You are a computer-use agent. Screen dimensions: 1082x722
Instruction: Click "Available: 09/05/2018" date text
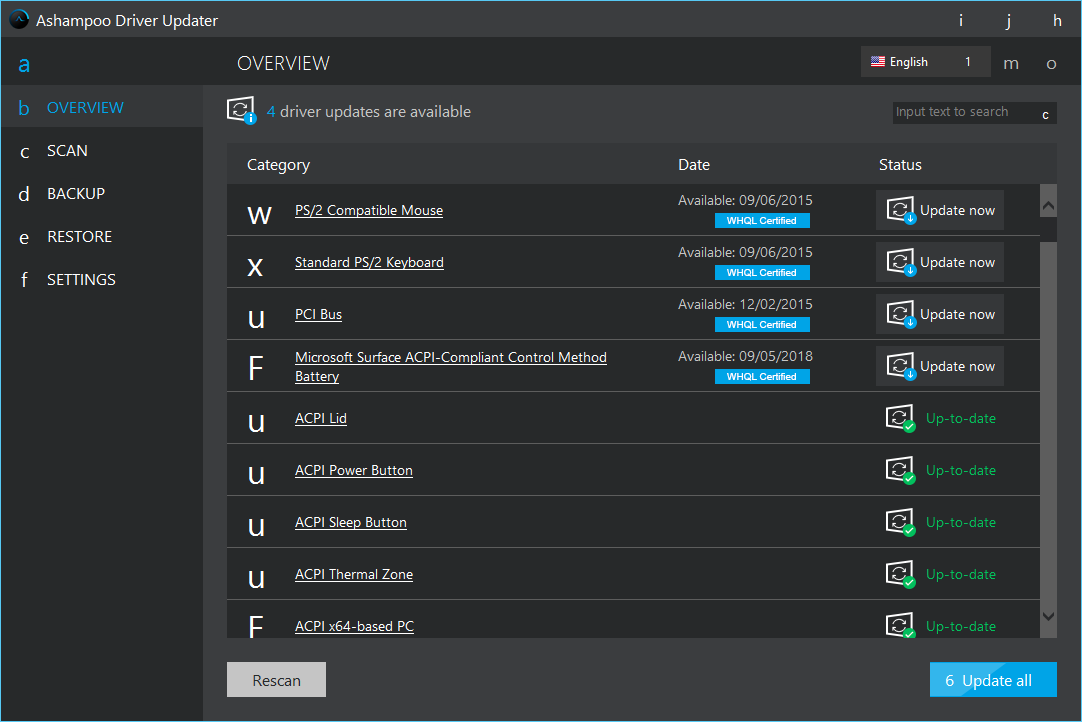click(745, 356)
